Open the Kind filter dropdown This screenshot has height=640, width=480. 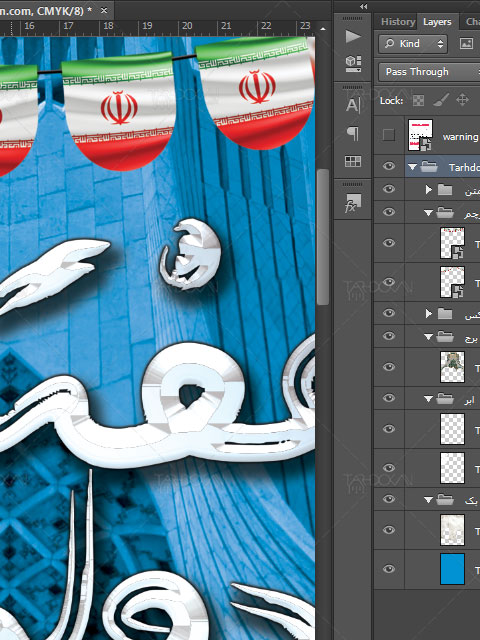pyautogui.click(x=413, y=44)
